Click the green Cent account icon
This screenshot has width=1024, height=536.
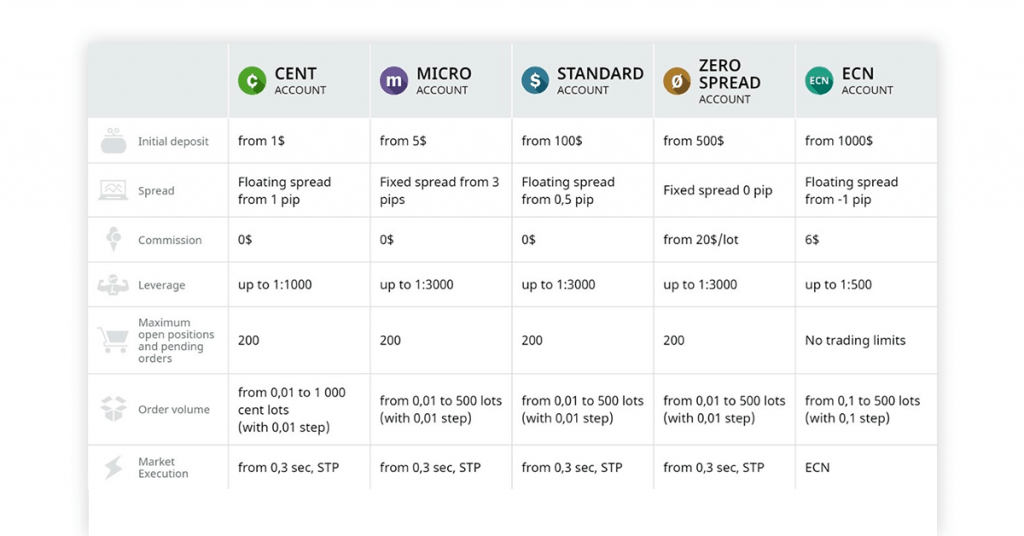pos(252,81)
